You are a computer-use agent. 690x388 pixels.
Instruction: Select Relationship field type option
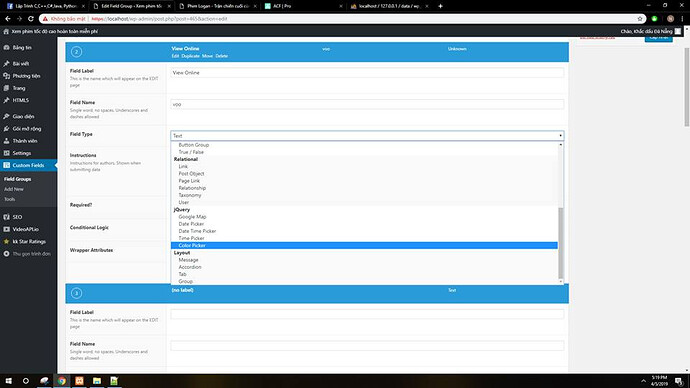coord(192,188)
